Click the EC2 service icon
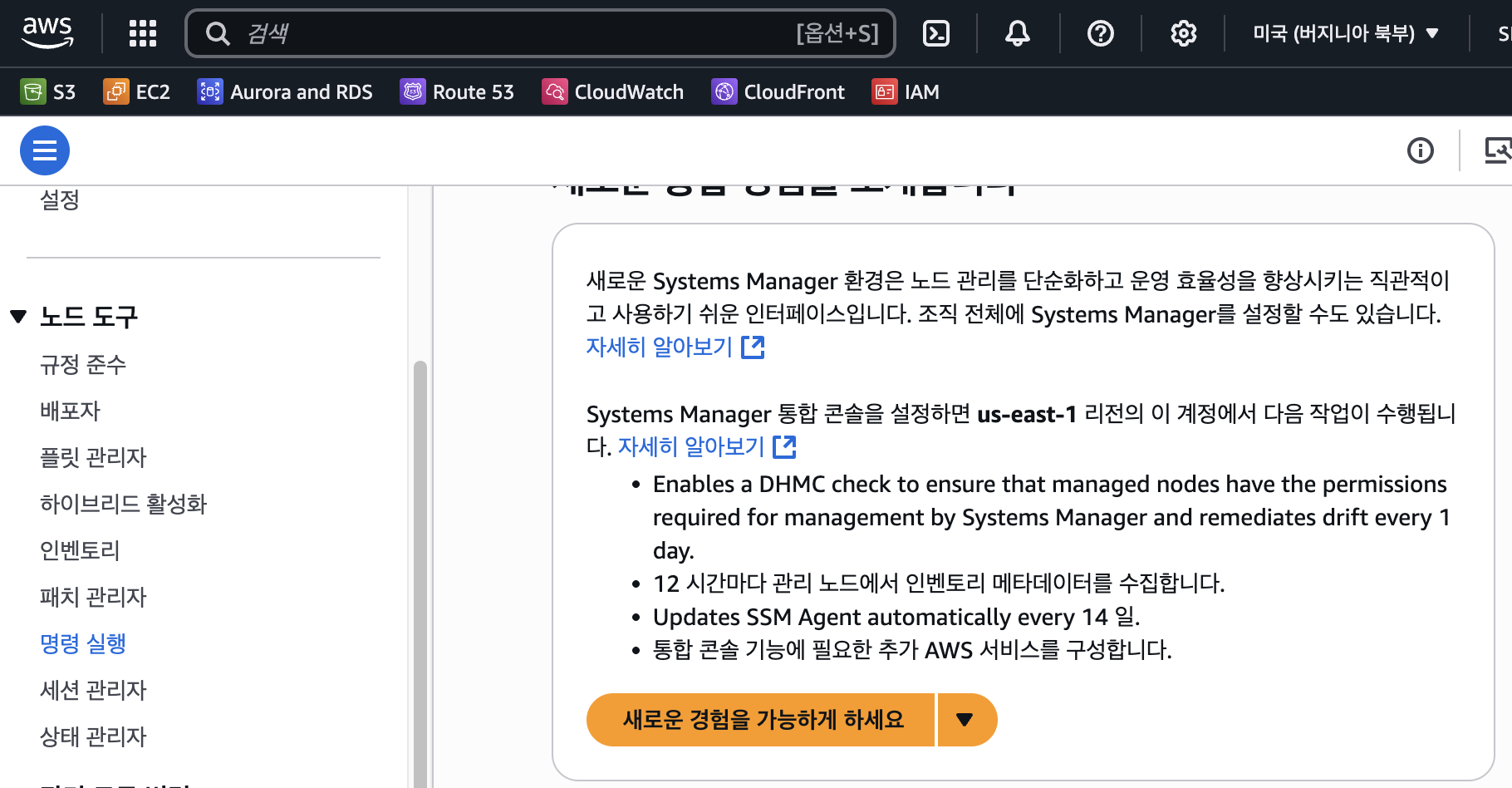 (x=116, y=91)
